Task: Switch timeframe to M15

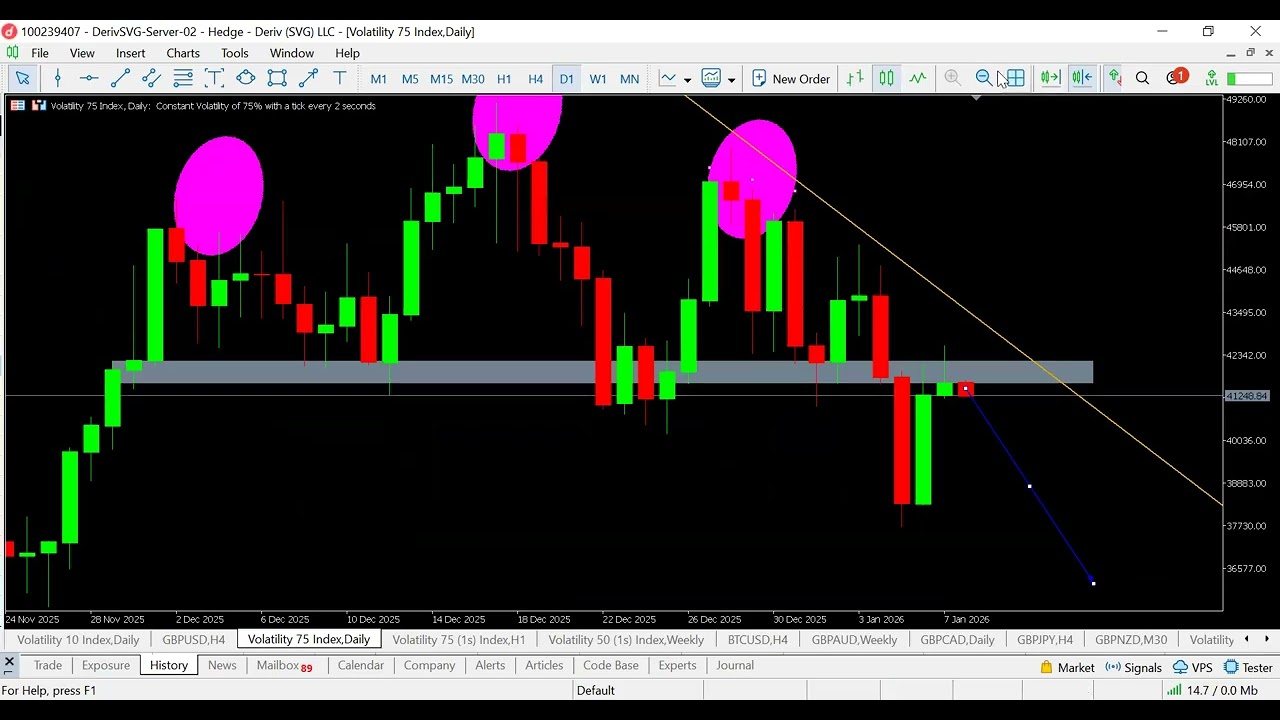Action: (x=441, y=79)
